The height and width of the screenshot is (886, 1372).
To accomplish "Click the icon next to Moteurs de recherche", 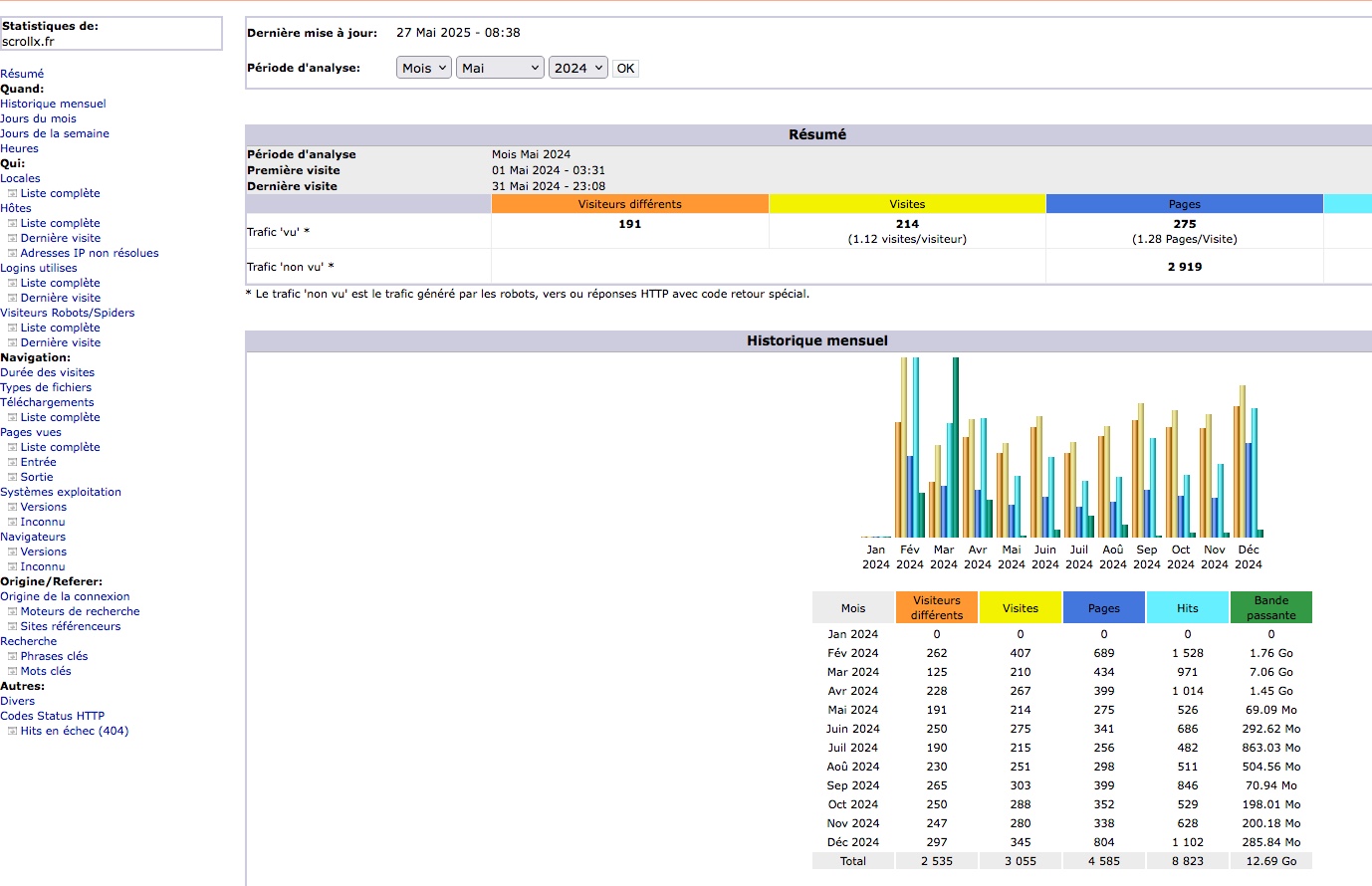I will [x=12, y=612].
